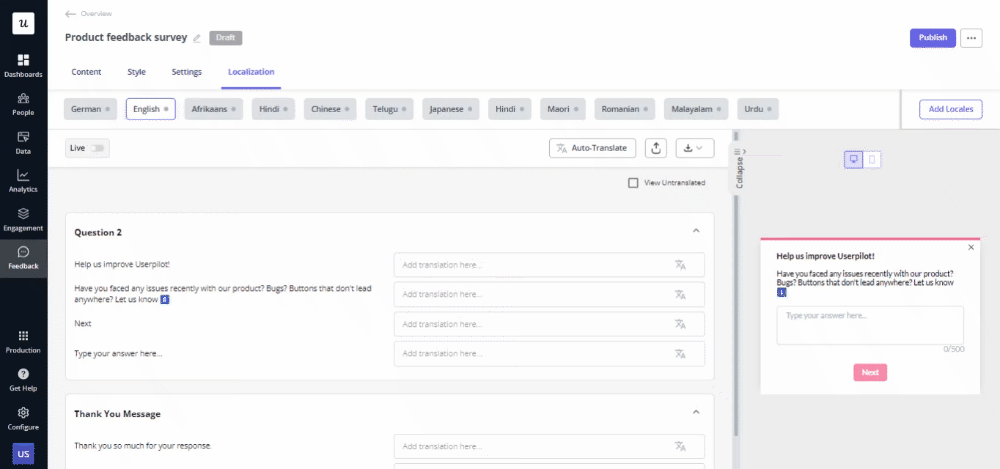Toggle the Live switch
The height and width of the screenshot is (469, 1000).
[97, 148]
